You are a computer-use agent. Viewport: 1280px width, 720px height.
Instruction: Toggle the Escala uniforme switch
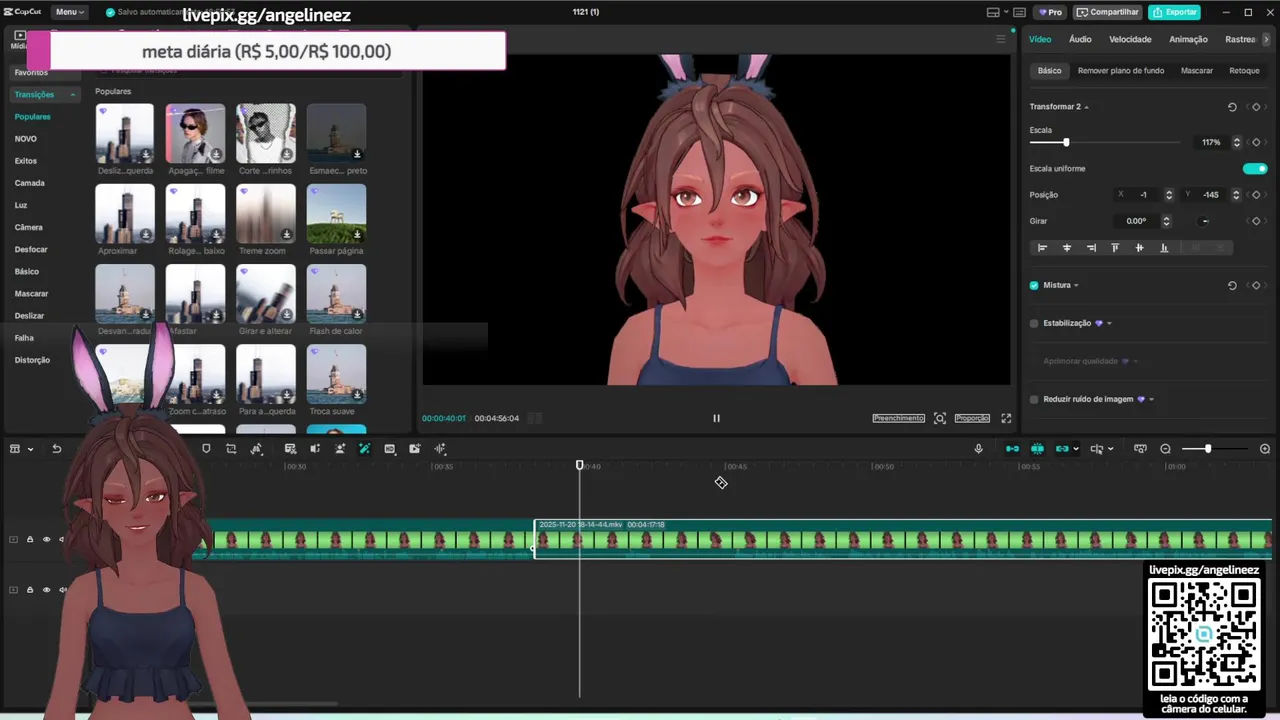pyautogui.click(x=1255, y=169)
